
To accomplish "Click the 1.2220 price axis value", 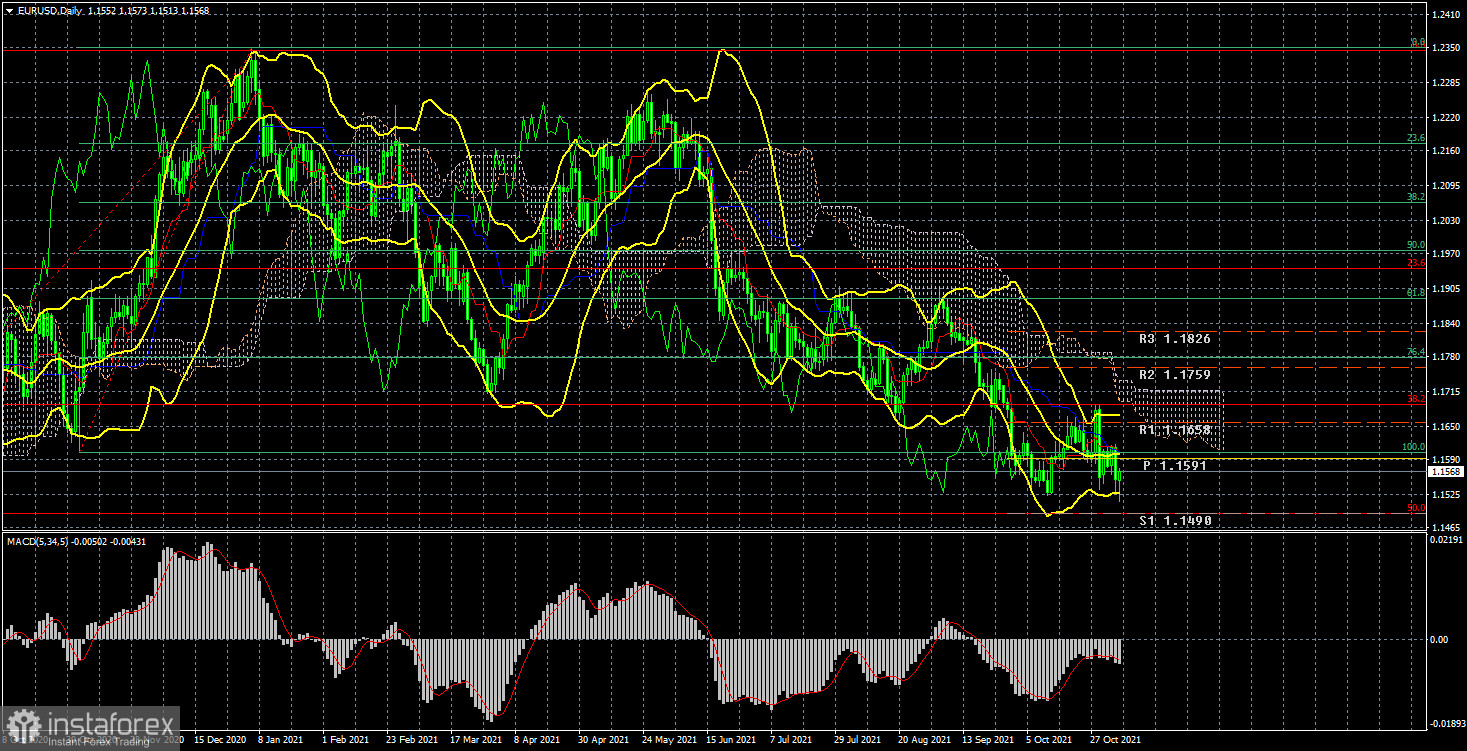I will pyautogui.click(x=1445, y=117).
